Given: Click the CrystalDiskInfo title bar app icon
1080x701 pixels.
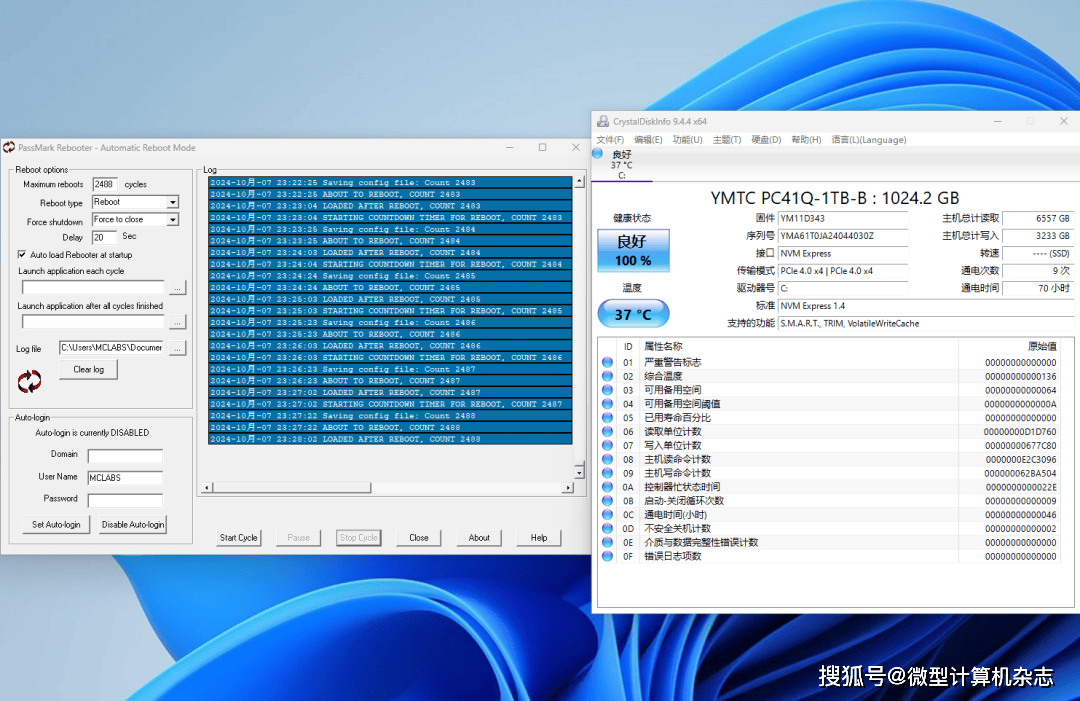Looking at the screenshot, I should point(603,121).
